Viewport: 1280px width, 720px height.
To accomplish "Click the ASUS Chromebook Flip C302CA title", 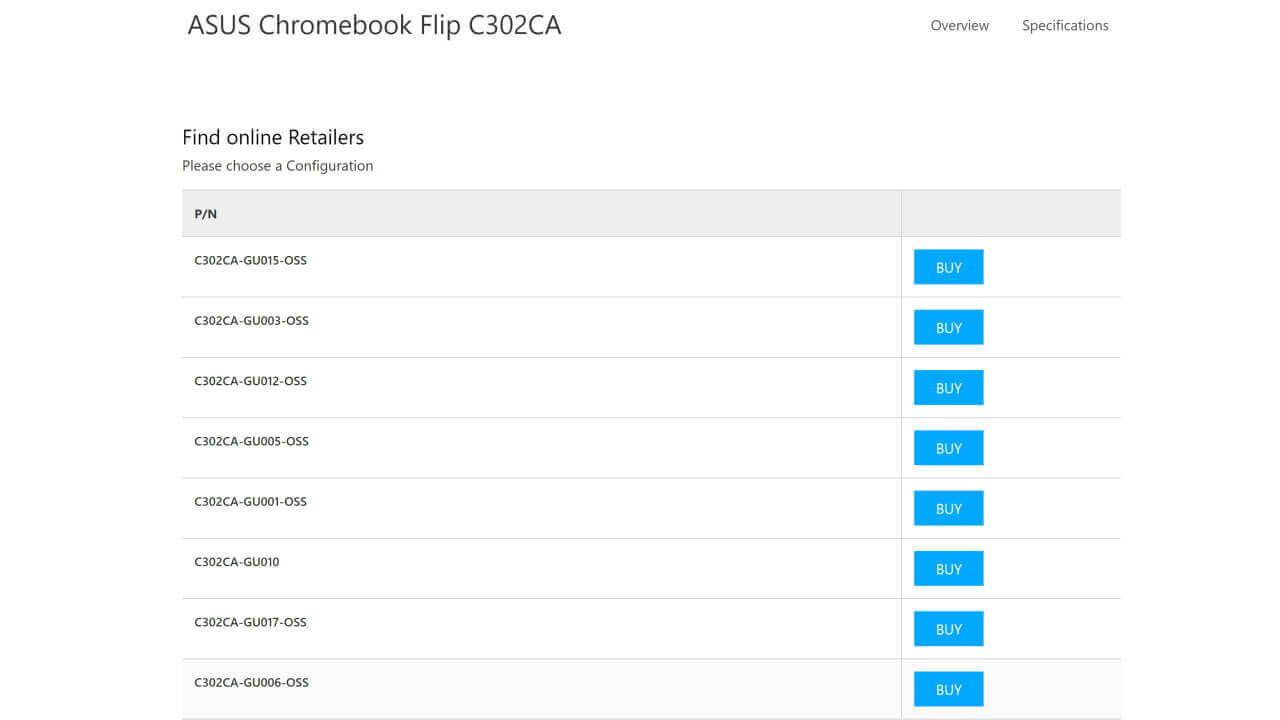I will pos(374,25).
